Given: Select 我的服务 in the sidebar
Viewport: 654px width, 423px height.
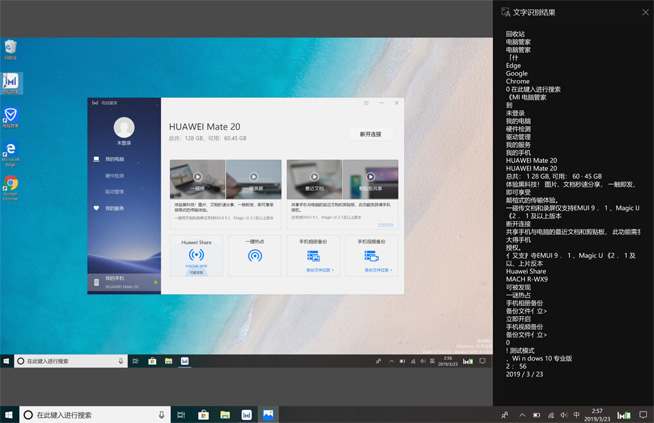Looking at the screenshot, I should click(114, 208).
